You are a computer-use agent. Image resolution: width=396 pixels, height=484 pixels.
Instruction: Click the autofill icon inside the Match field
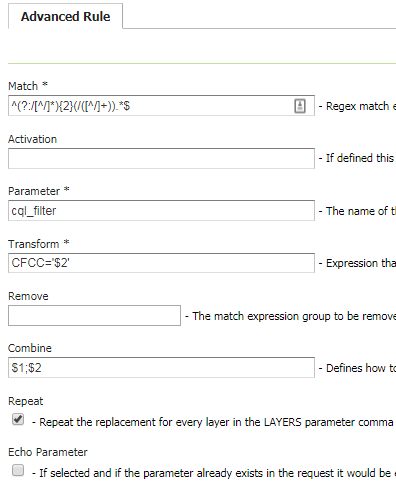click(x=300, y=106)
